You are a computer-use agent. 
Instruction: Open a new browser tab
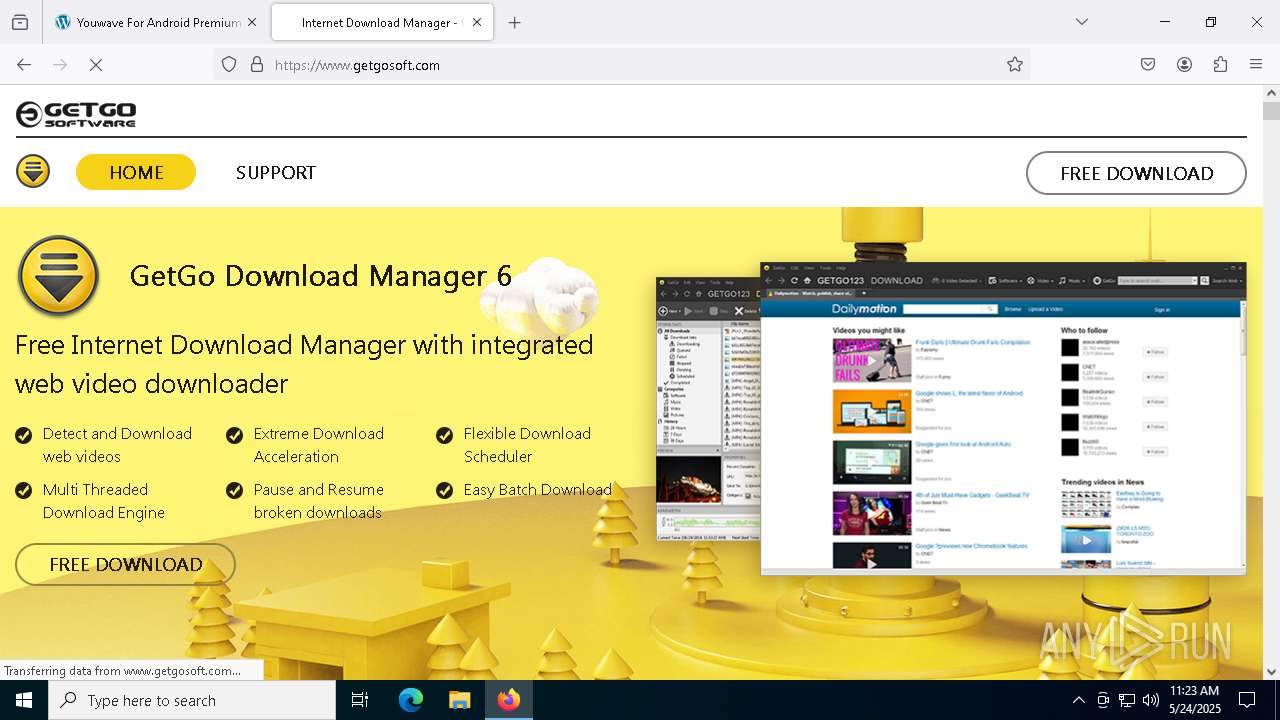(x=514, y=22)
